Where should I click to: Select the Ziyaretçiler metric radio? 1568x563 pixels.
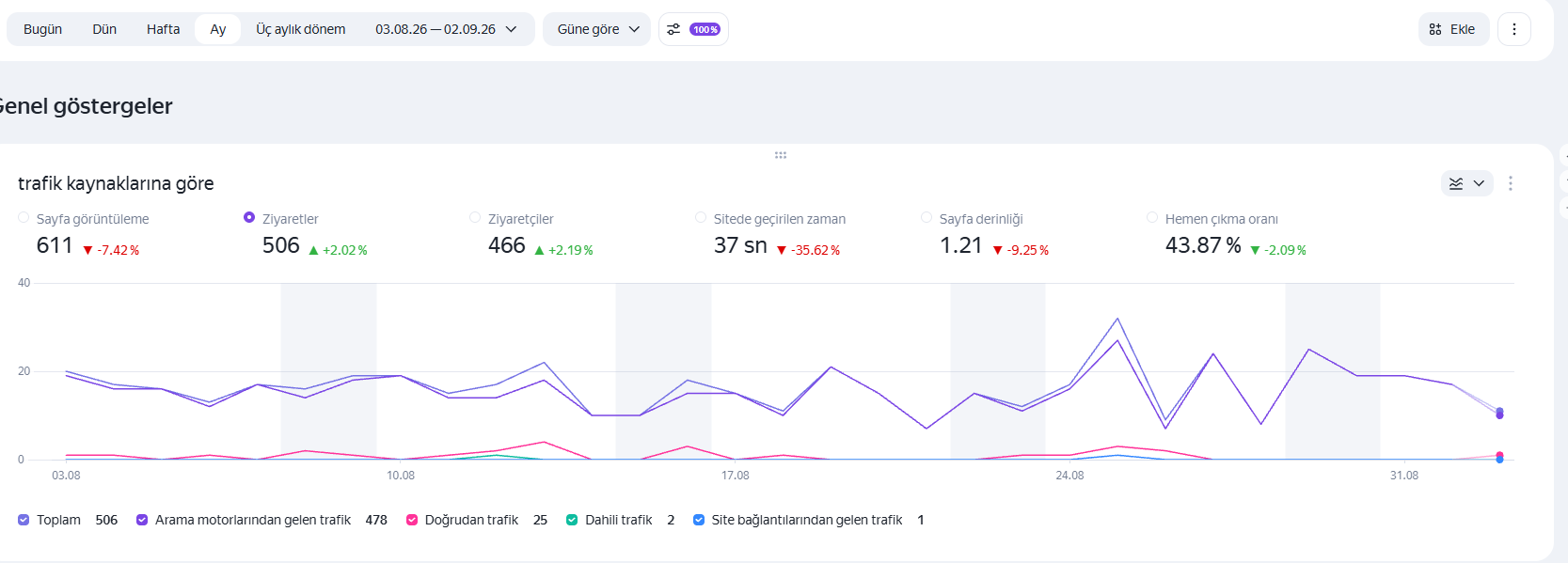(x=475, y=217)
